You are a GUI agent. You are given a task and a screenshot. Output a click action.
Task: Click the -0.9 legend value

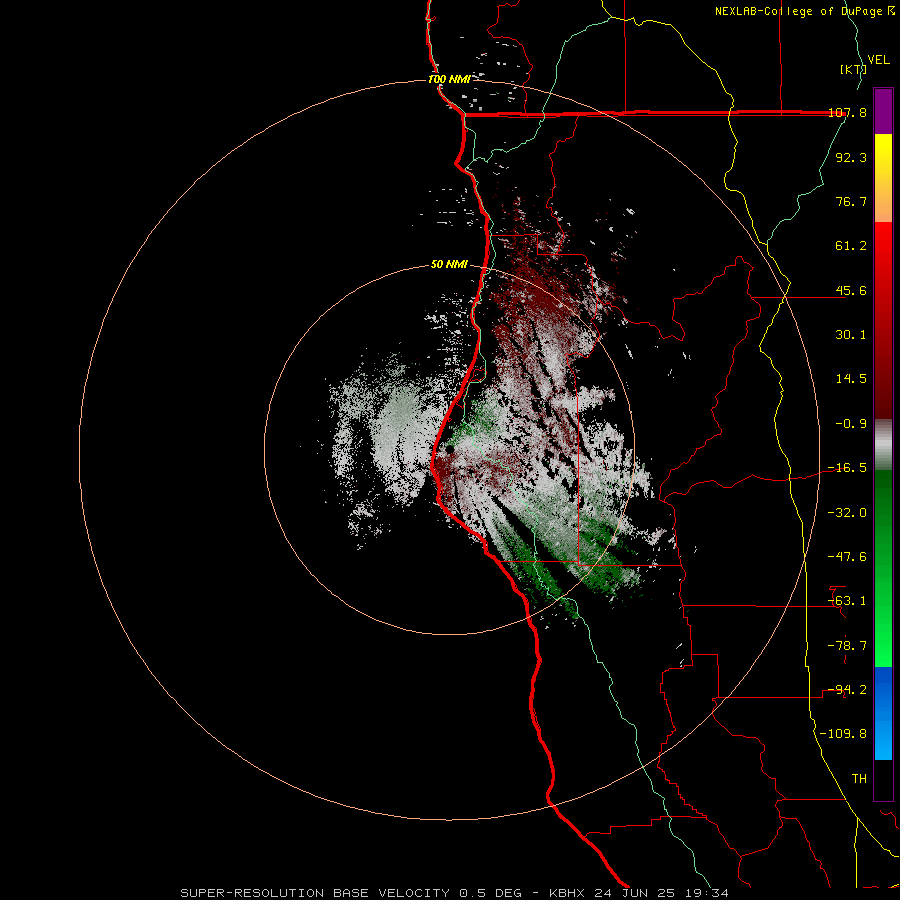851,424
